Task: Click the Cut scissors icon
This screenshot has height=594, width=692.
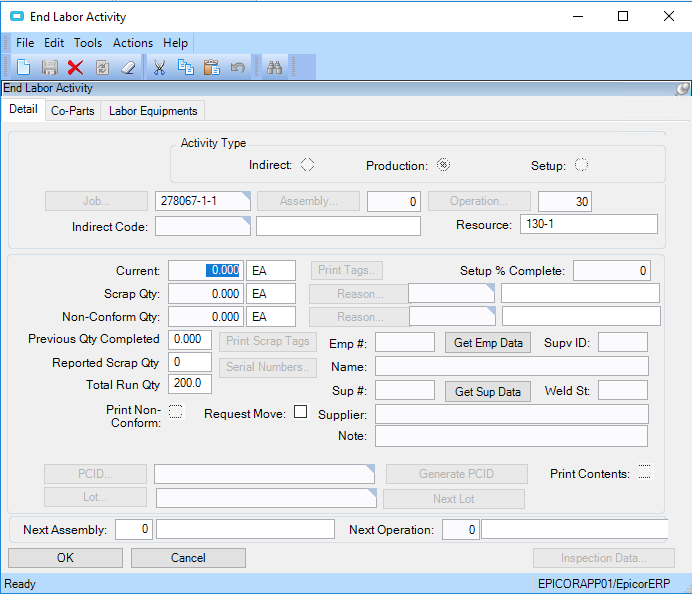Action: (159, 68)
